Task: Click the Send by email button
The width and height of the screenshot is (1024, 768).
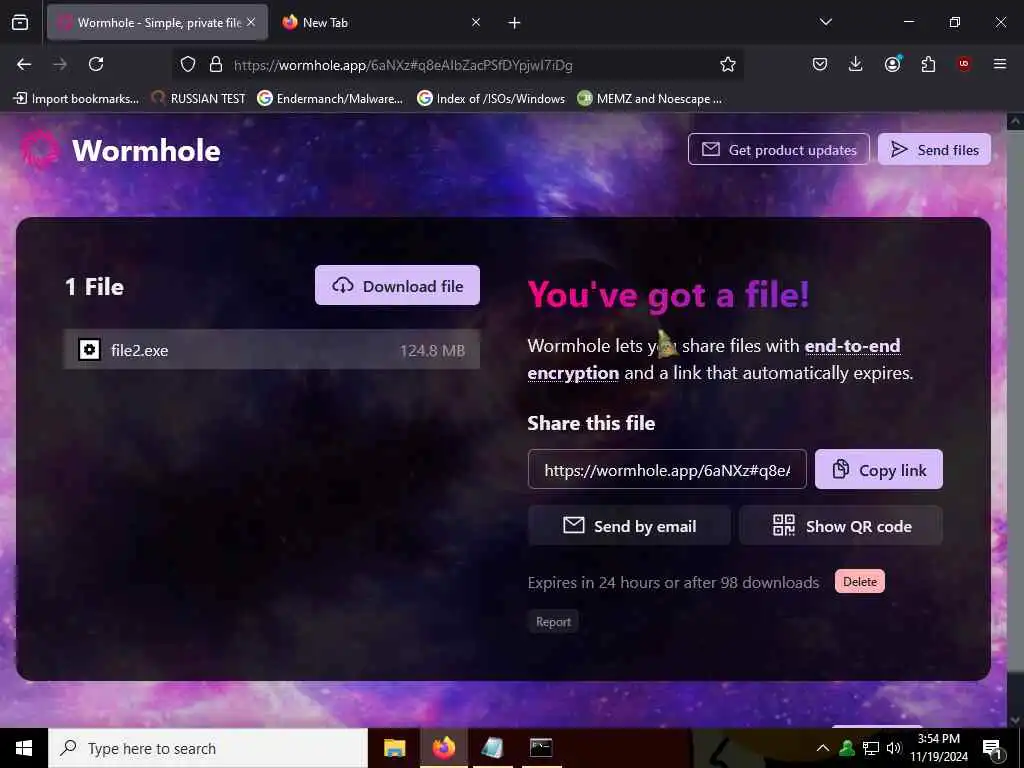Action: point(629,526)
